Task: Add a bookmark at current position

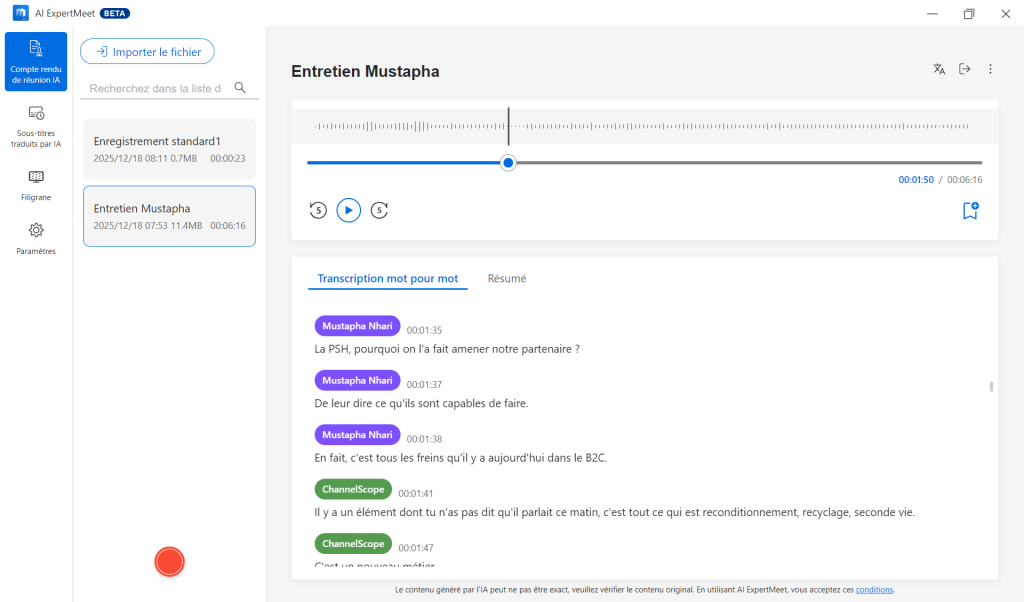Action: 969,210
